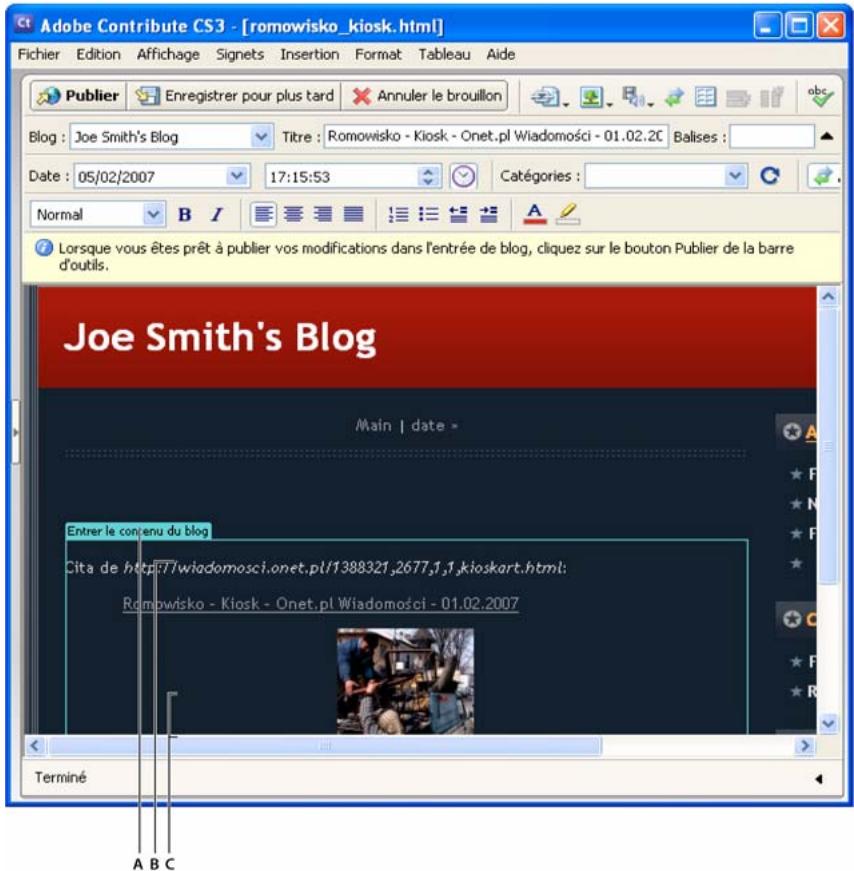
Task: Refresh the categories list
Action: click(x=770, y=176)
